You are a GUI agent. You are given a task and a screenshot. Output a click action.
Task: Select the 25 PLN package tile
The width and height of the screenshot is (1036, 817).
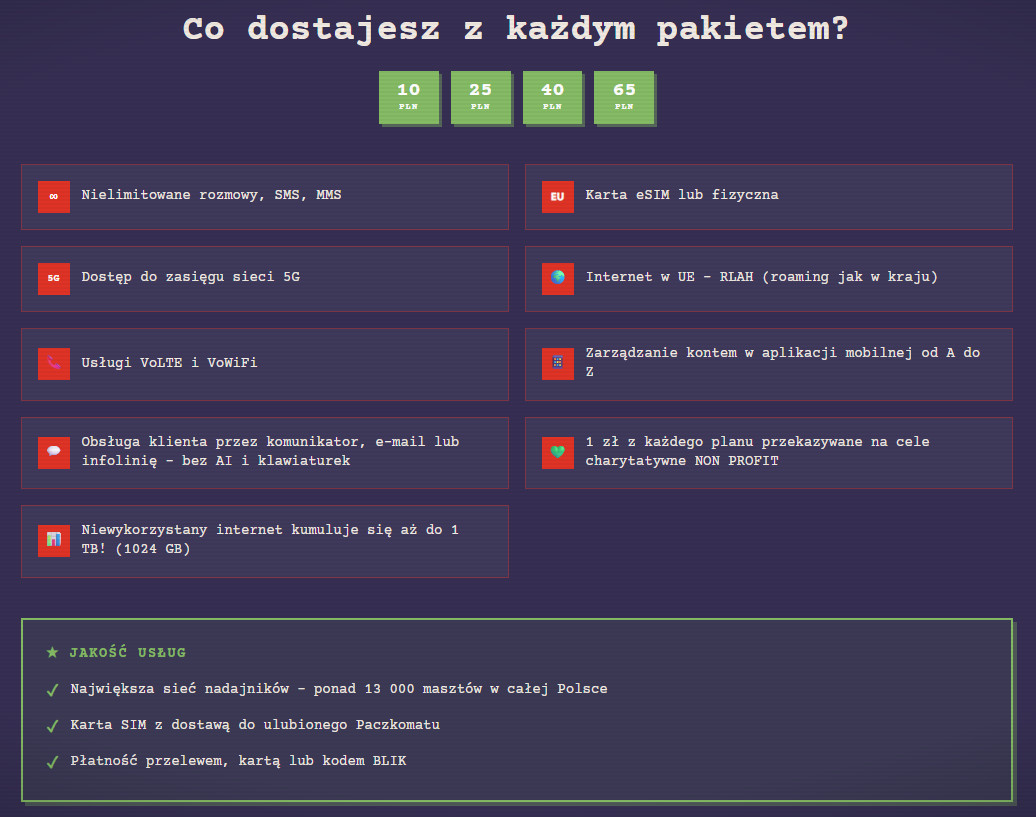click(481, 97)
